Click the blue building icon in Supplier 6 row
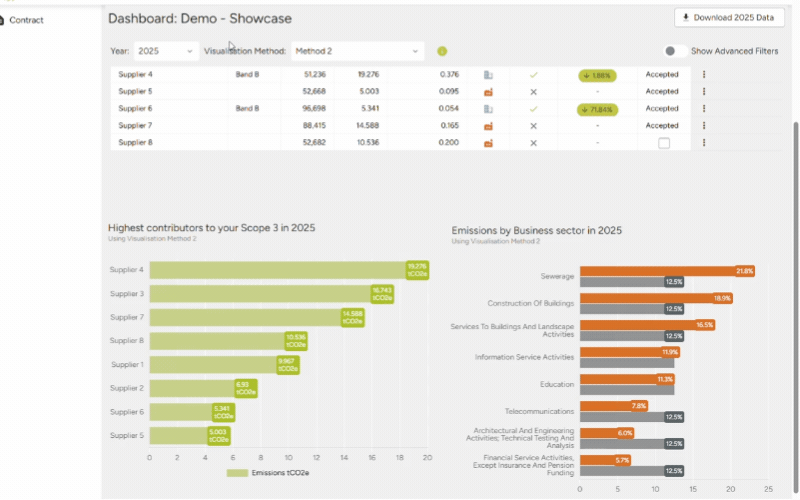Viewport: 800px width, 500px height. [488, 109]
